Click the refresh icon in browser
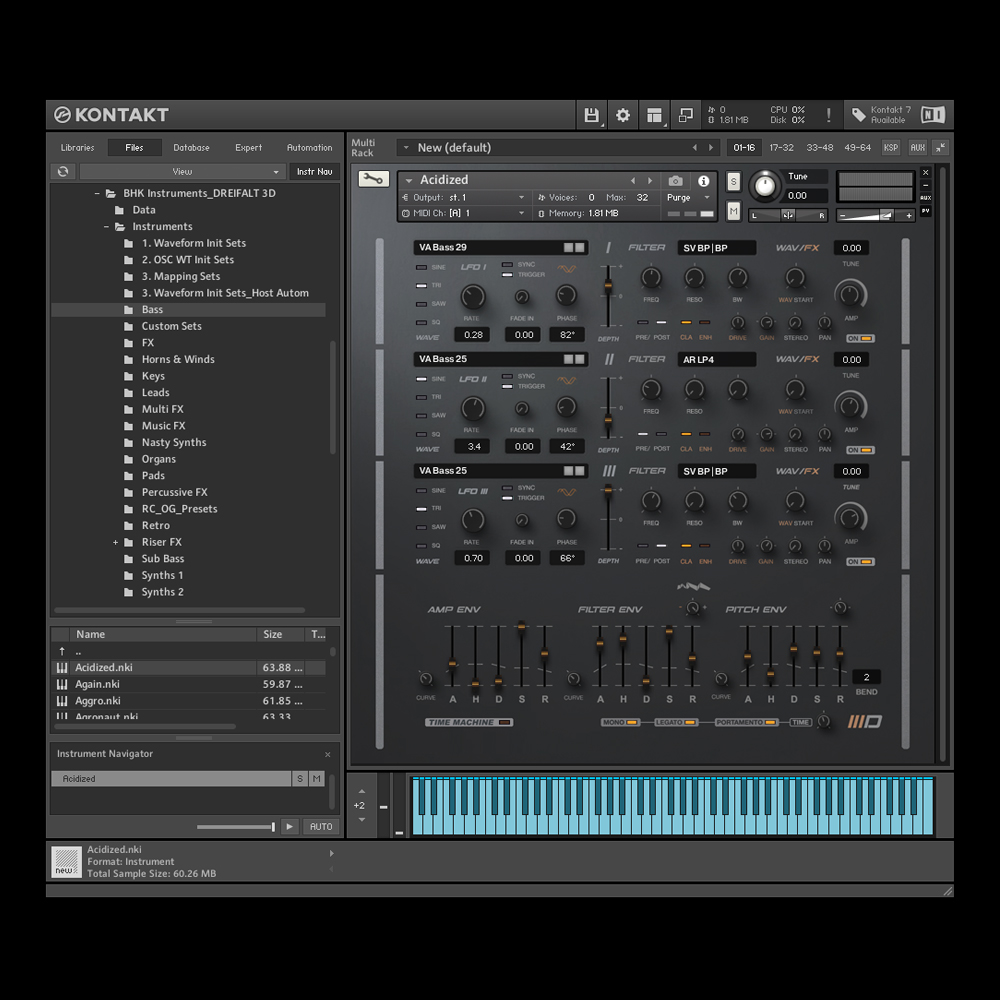The height and width of the screenshot is (1000, 1000). [64, 172]
